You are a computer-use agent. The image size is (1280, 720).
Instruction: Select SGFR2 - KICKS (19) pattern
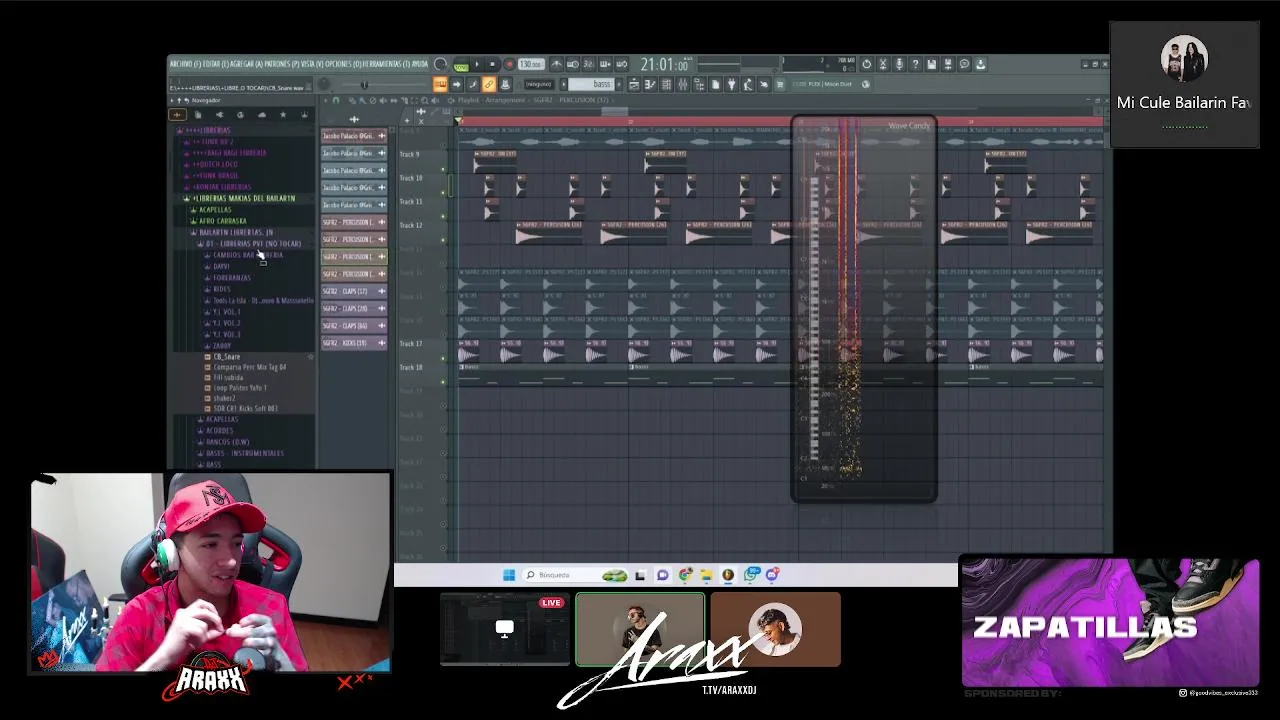[354, 343]
